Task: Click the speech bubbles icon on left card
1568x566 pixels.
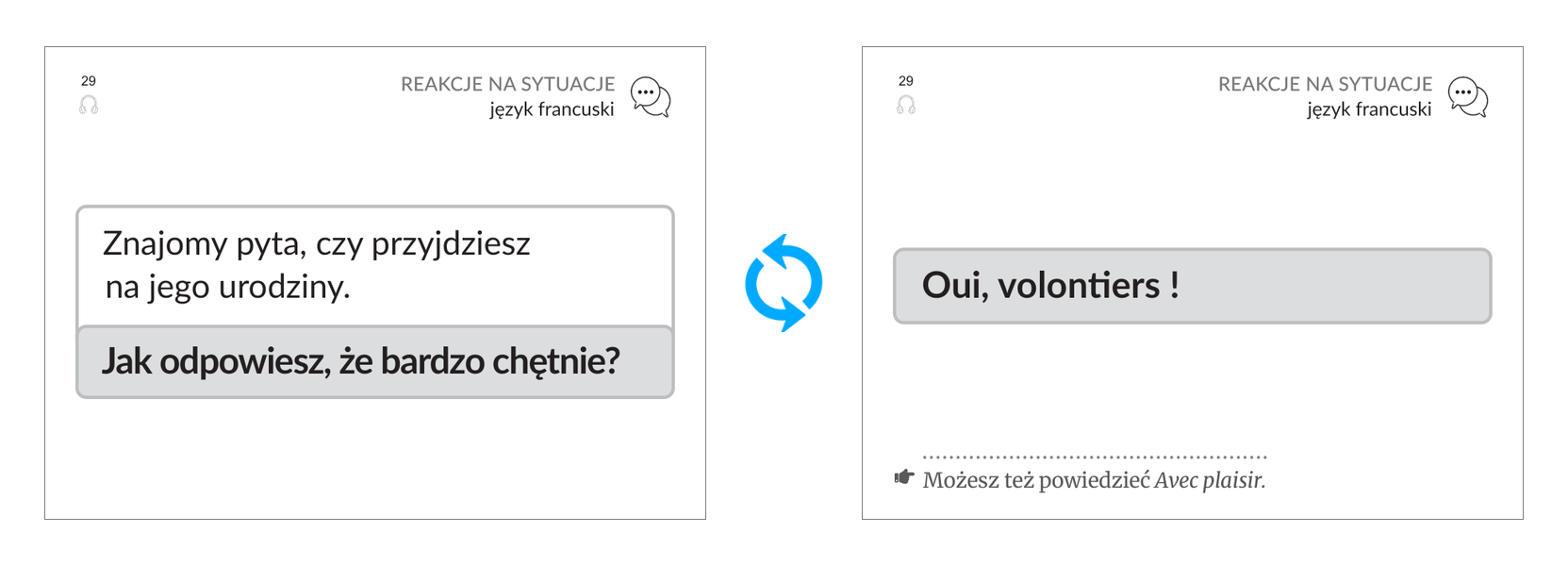Action: point(651,97)
